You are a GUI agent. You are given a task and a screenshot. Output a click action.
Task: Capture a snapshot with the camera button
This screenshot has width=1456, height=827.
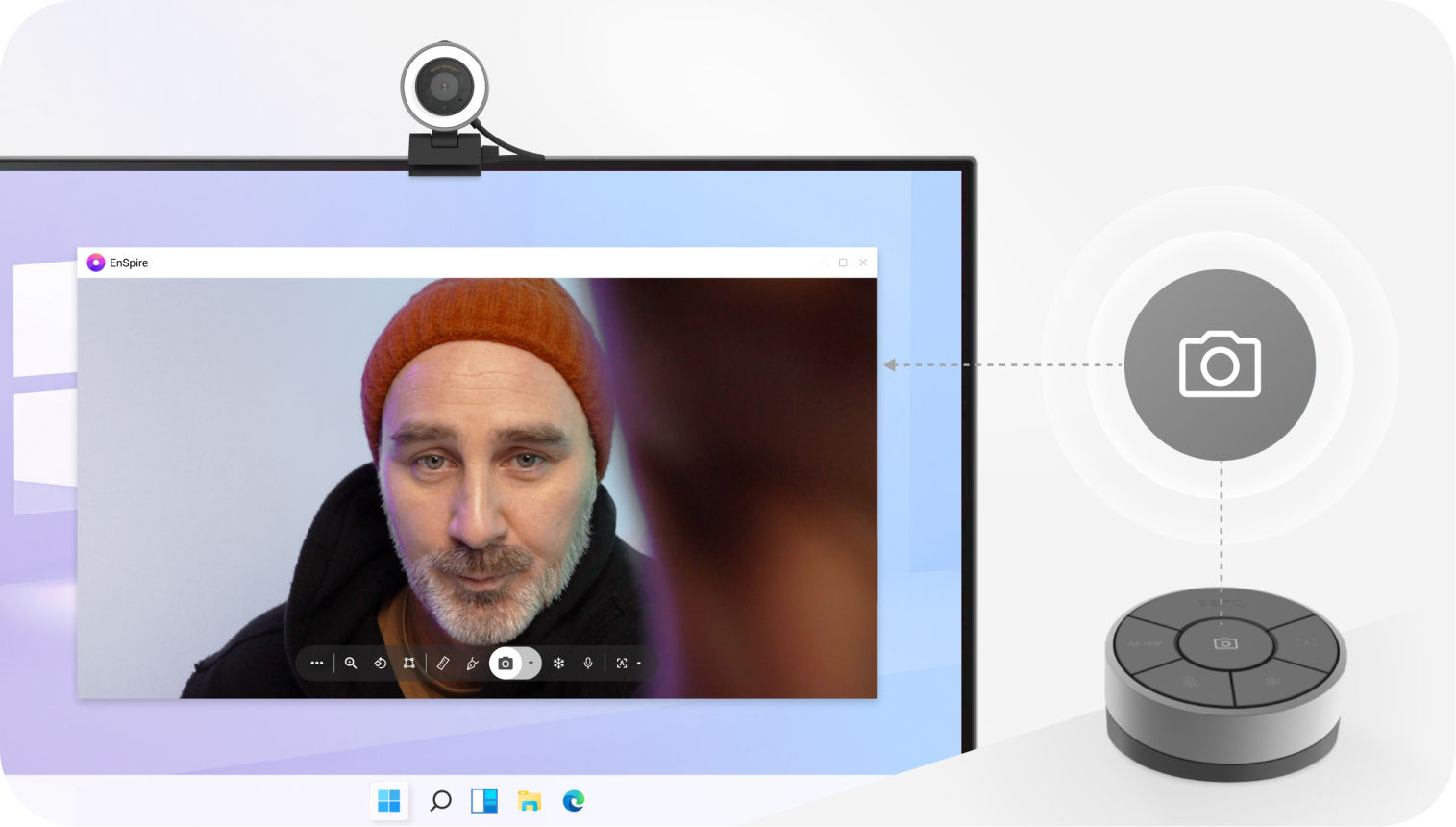(506, 663)
